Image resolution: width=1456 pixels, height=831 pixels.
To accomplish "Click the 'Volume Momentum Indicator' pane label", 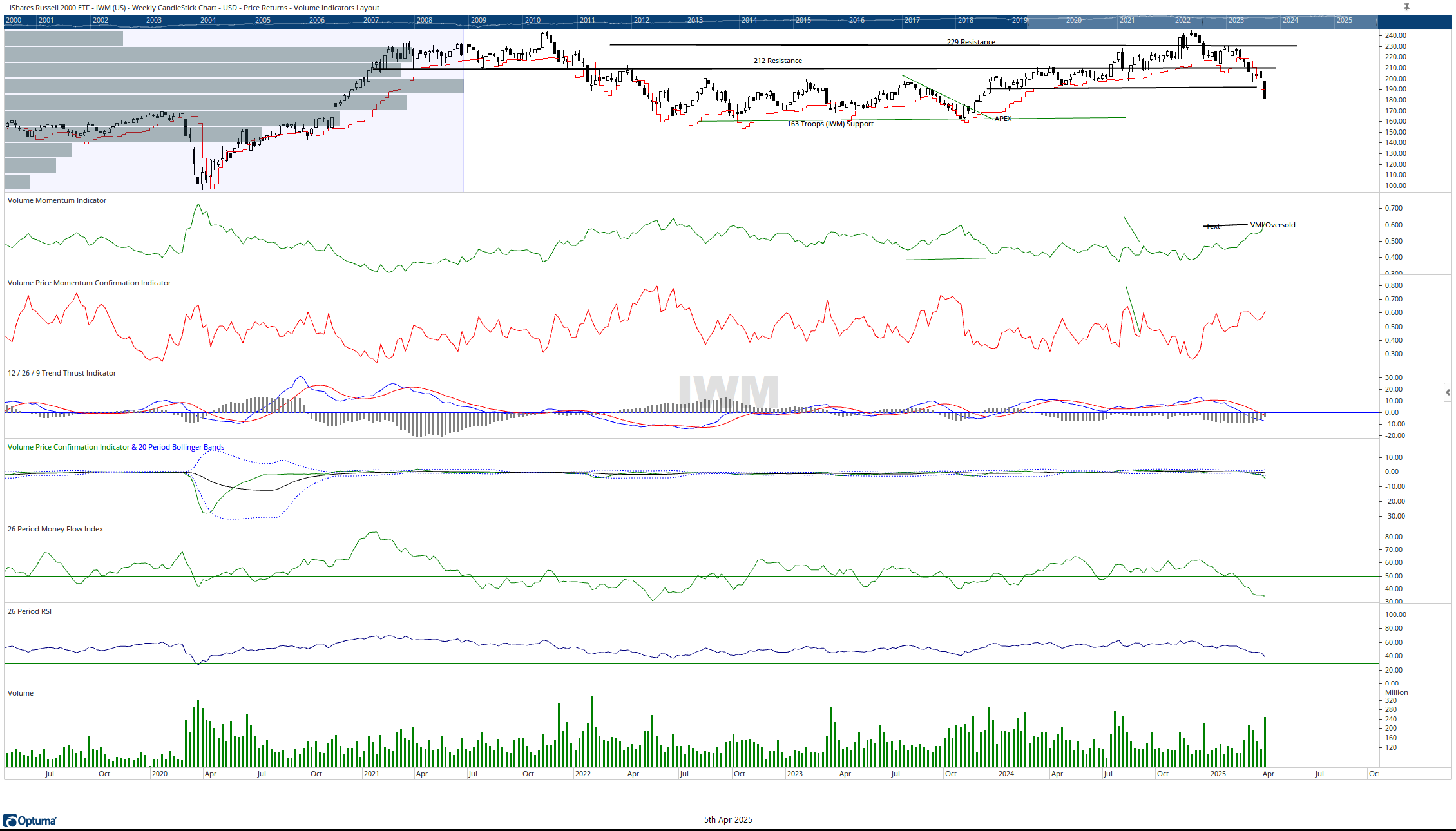I will click(x=57, y=200).
